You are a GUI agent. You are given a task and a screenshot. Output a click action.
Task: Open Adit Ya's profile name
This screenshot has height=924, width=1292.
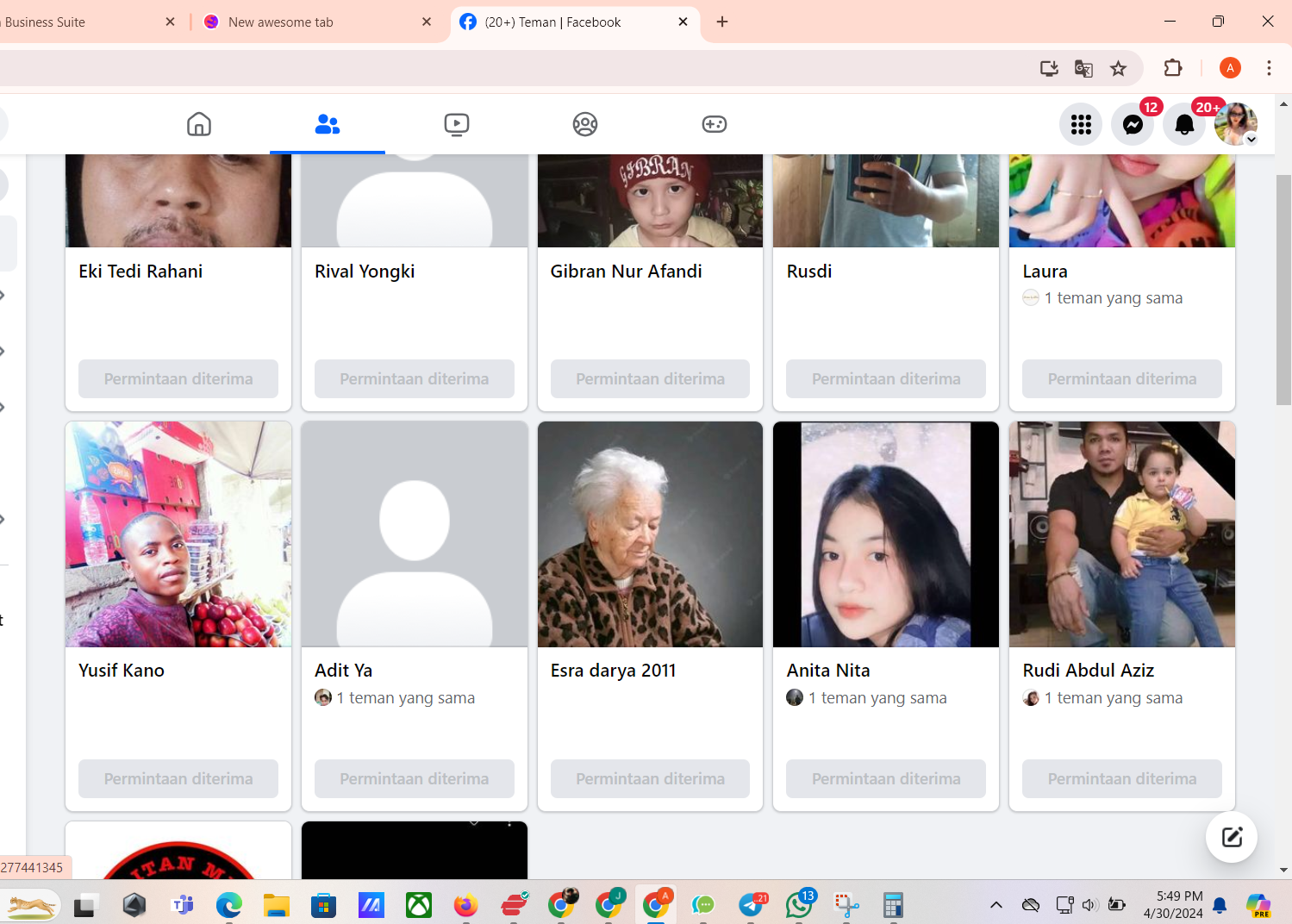pos(344,671)
